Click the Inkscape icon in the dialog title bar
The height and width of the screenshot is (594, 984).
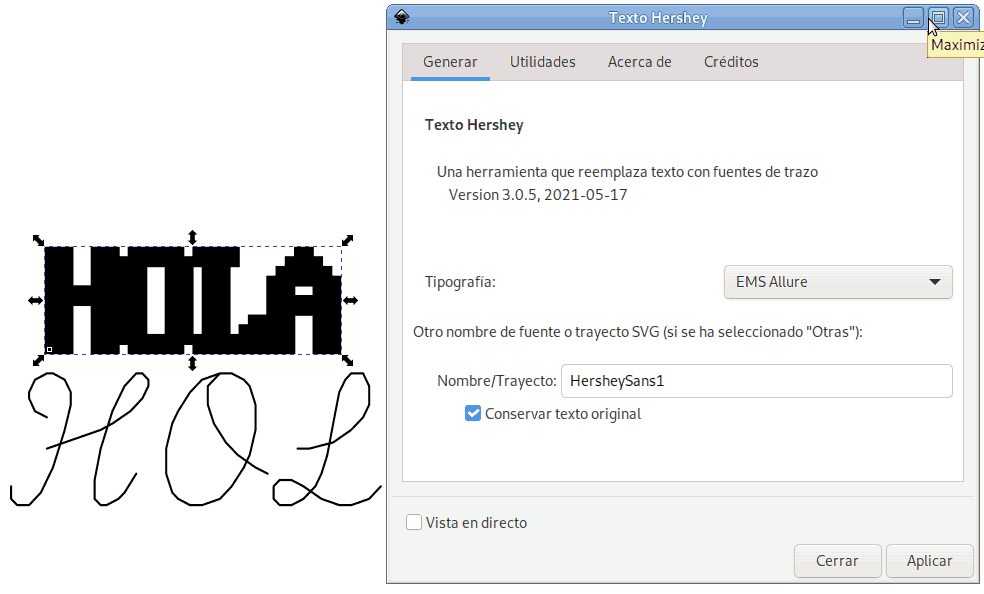tap(402, 18)
